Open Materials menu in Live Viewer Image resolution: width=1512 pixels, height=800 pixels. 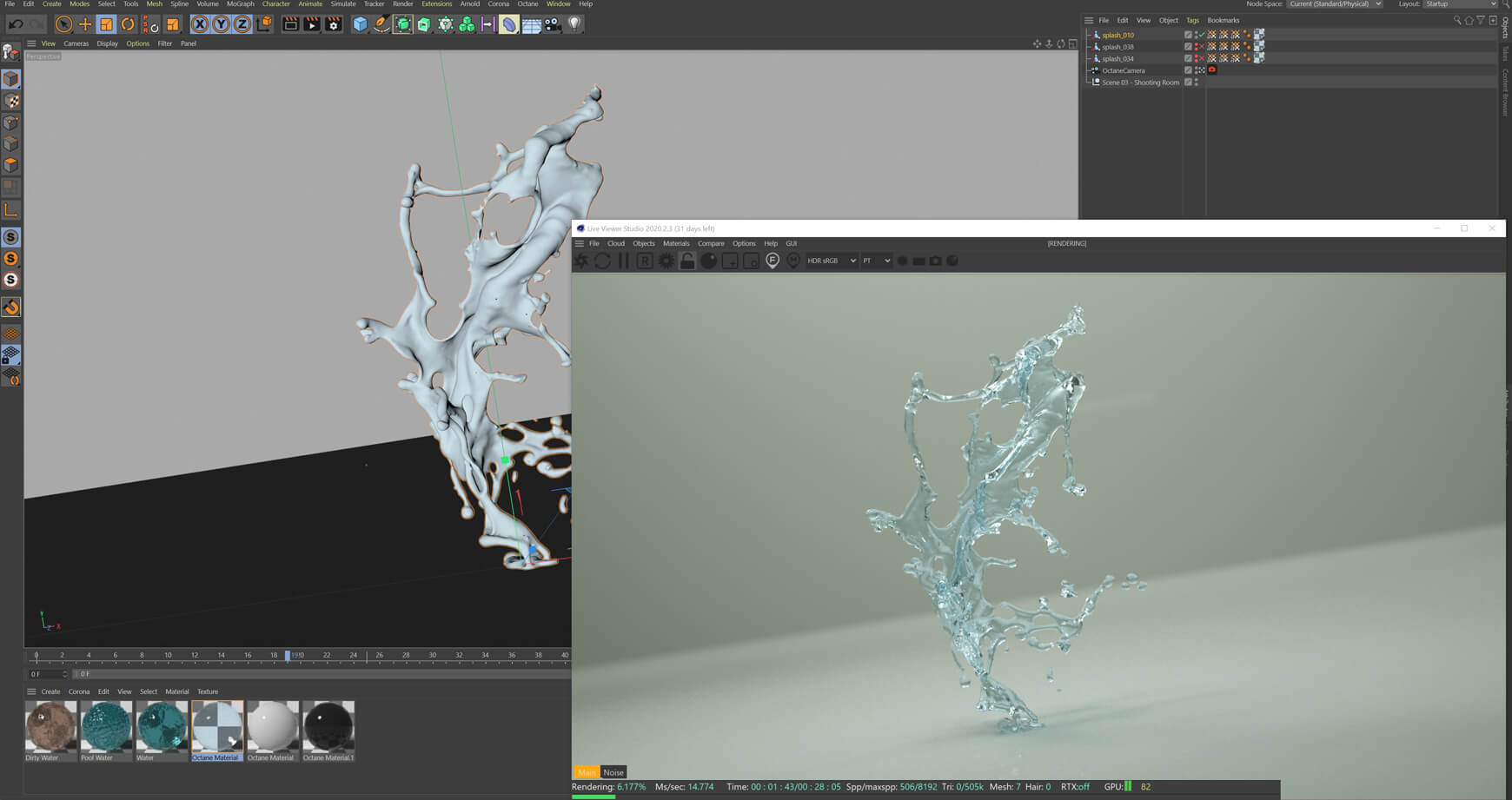tap(676, 243)
